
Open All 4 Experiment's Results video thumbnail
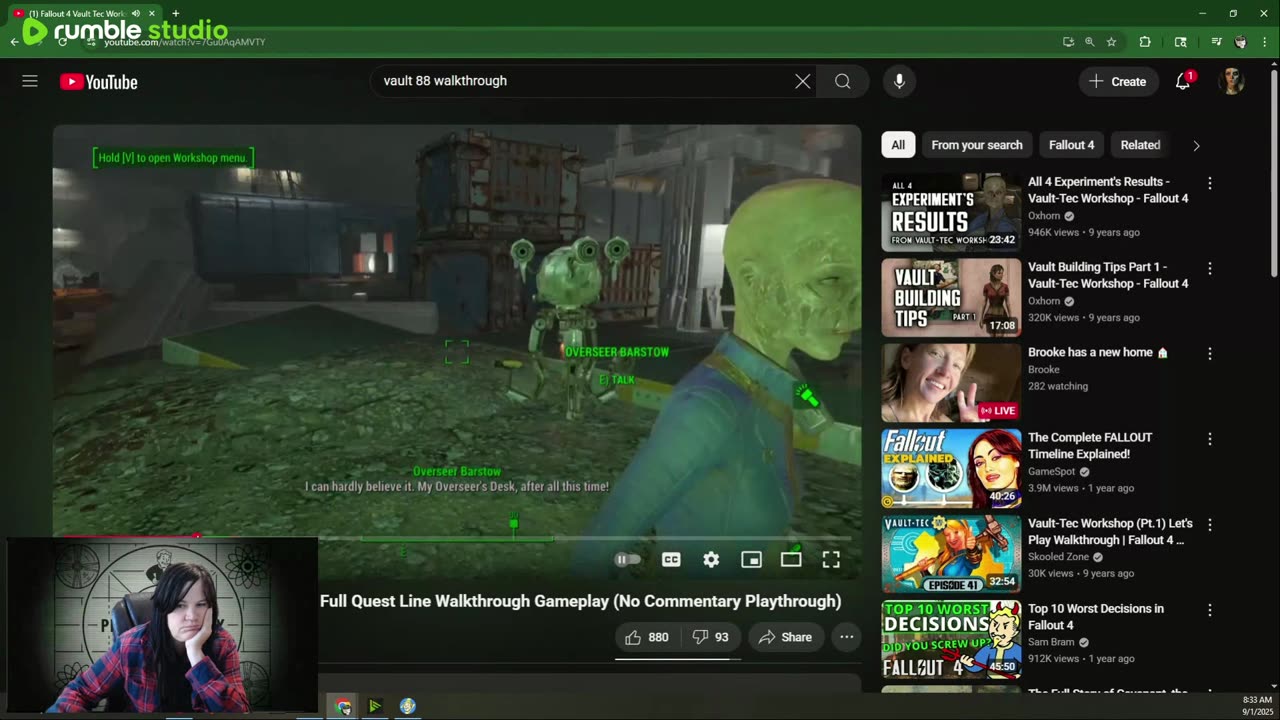tap(951, 212)
